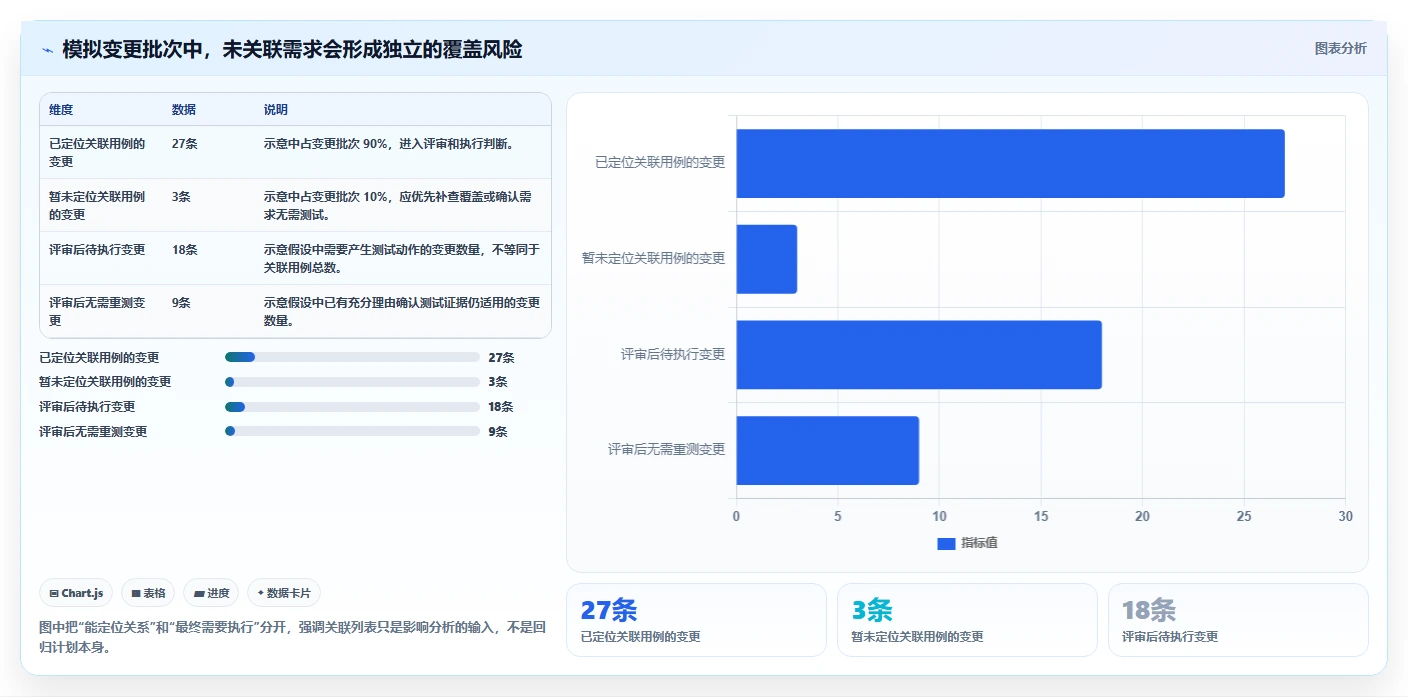Click description starting 示意中占变更批次 90%
Image resolution: width=1408 pixels, height=697 pixels.
pyautogui.click(x=389, y=143)
